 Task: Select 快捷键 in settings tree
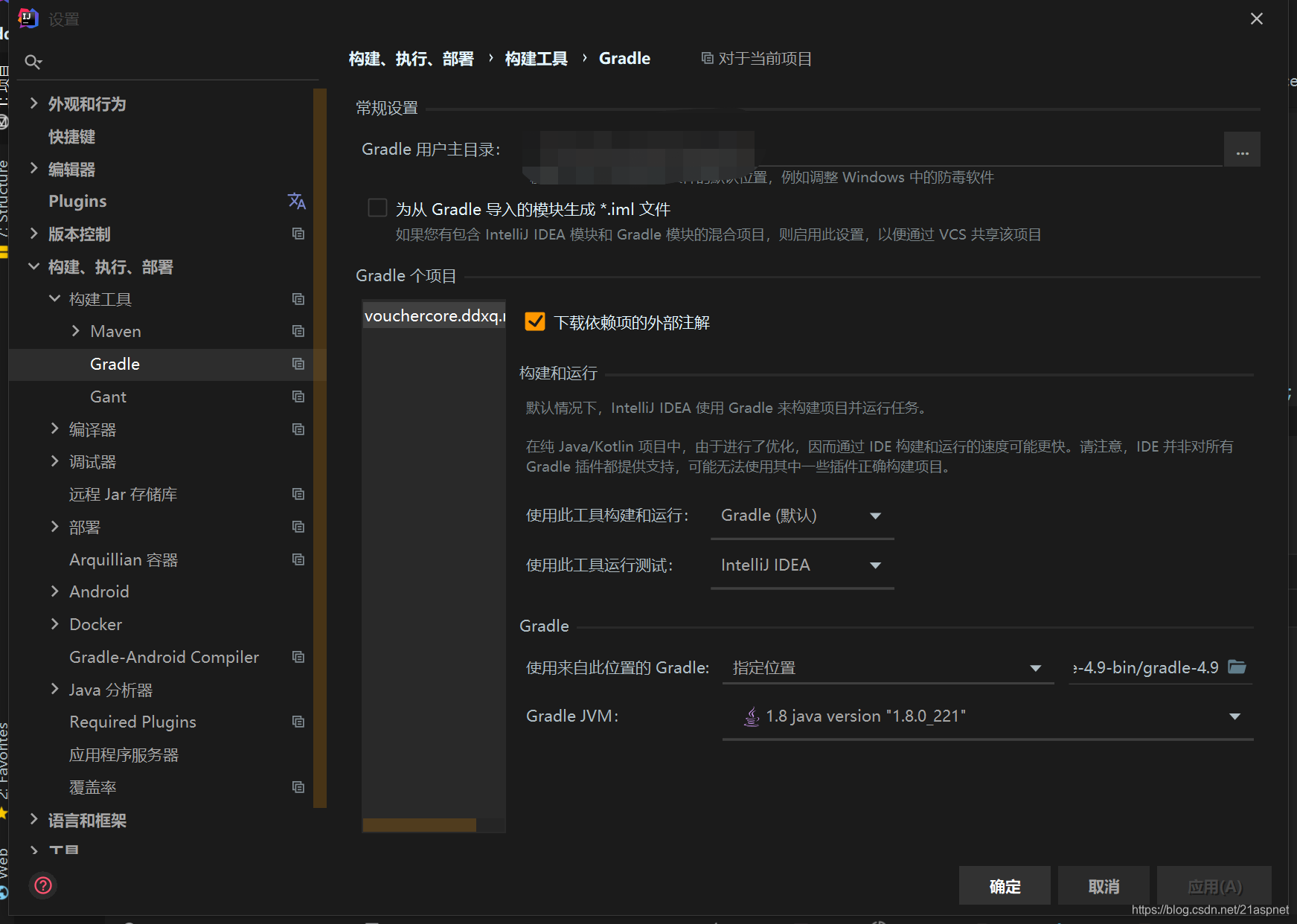pyautogui.click(x=71, y=136)
